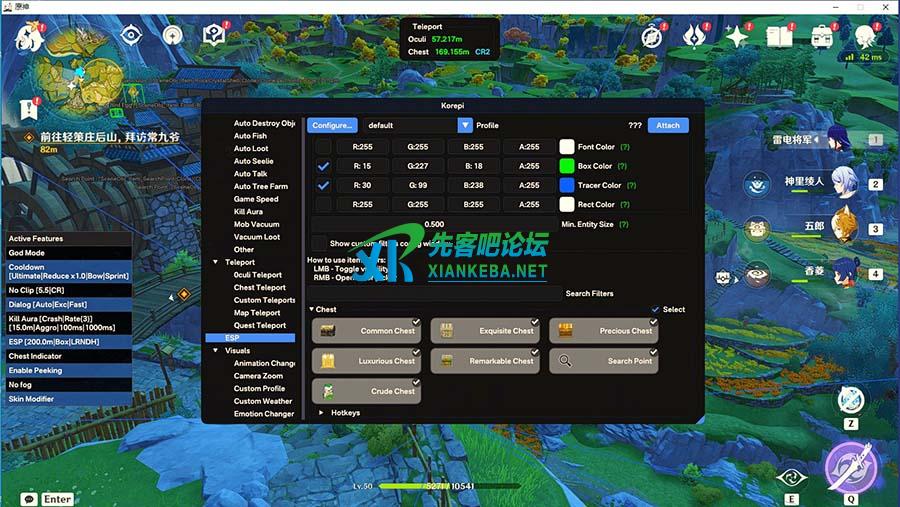Open the Adventurer Handbook book icon
Image resolution: width=900 pixels, height=507 pixels.
pos(779,37)
